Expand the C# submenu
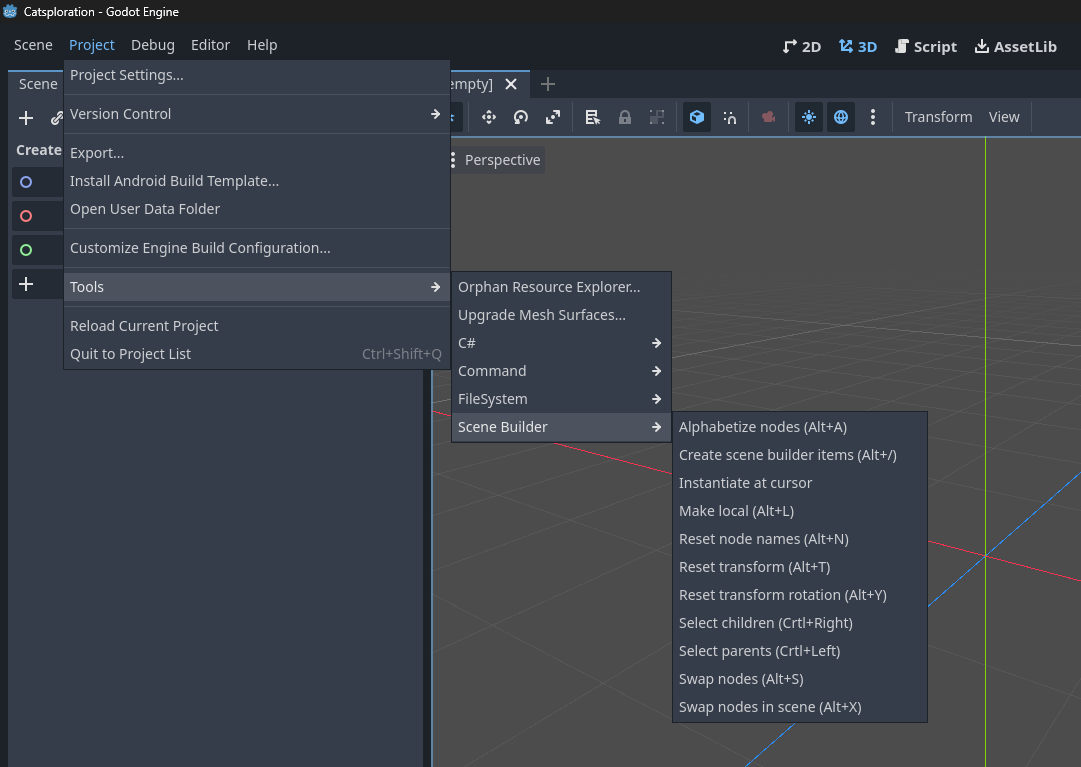 coord(561,343)
